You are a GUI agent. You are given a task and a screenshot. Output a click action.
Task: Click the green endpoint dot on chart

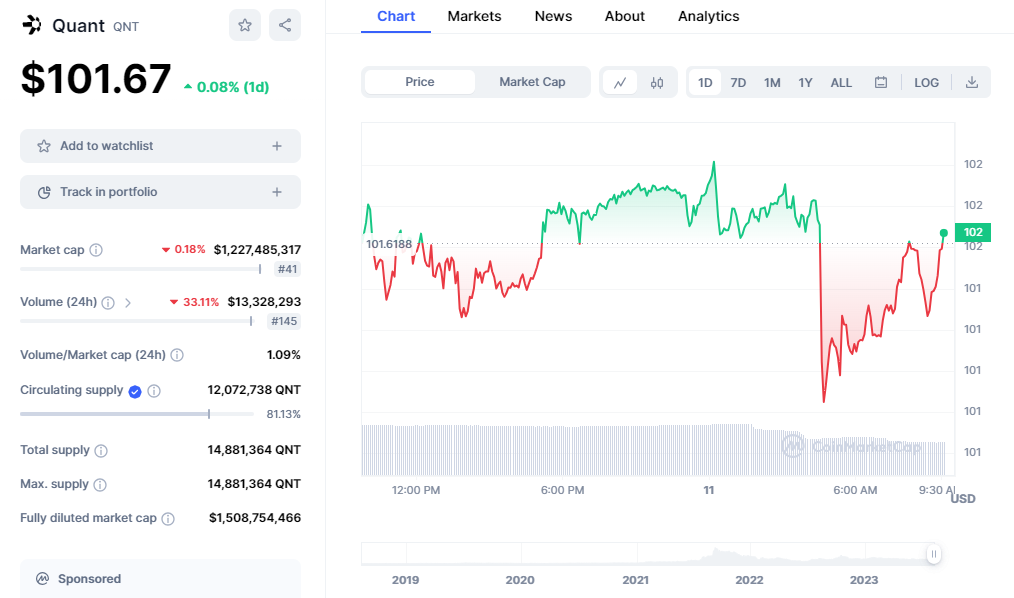tap(944, 233)
